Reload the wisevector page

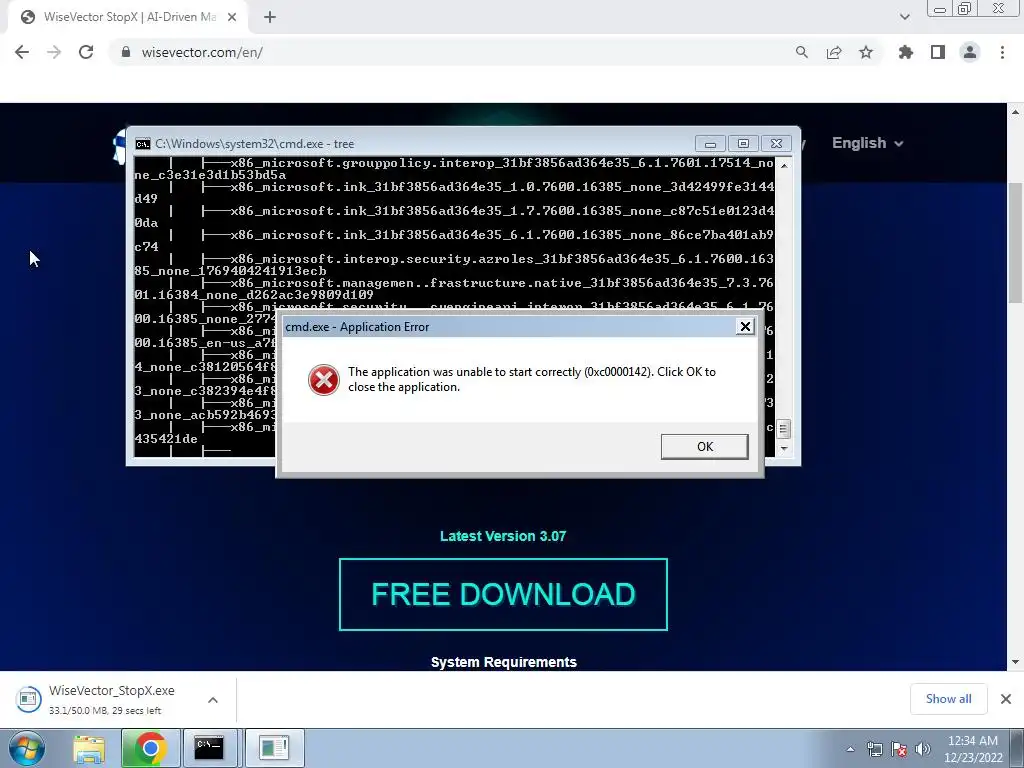coord(86,52)
